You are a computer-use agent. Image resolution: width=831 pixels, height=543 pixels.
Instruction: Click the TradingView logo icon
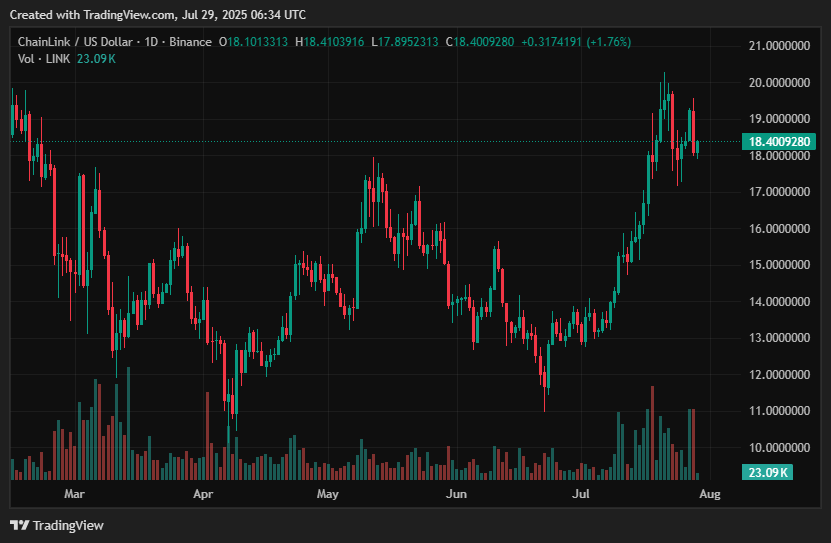pyautogui.click(x=19, y=525)
